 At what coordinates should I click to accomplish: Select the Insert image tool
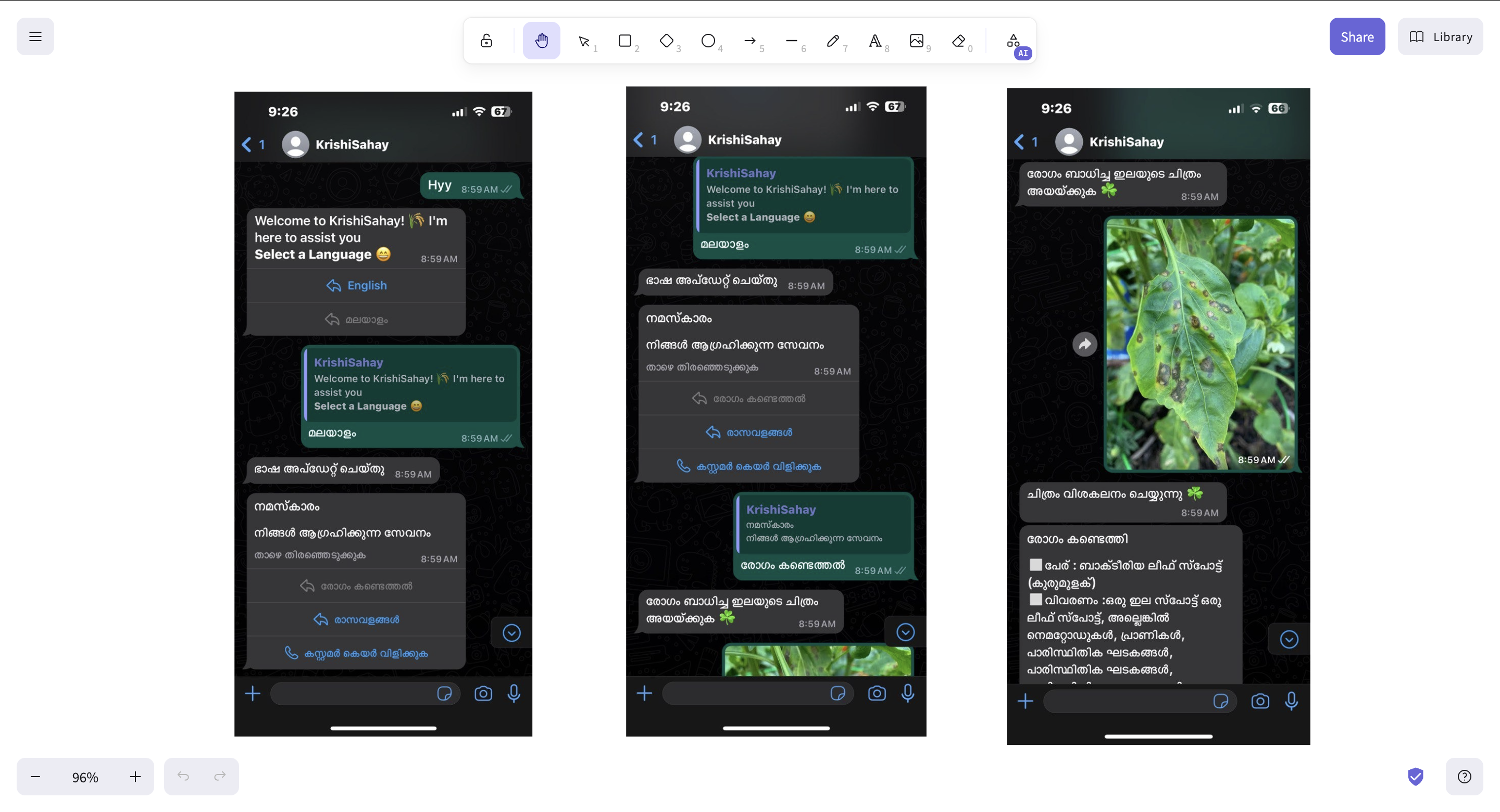(917, 41)
